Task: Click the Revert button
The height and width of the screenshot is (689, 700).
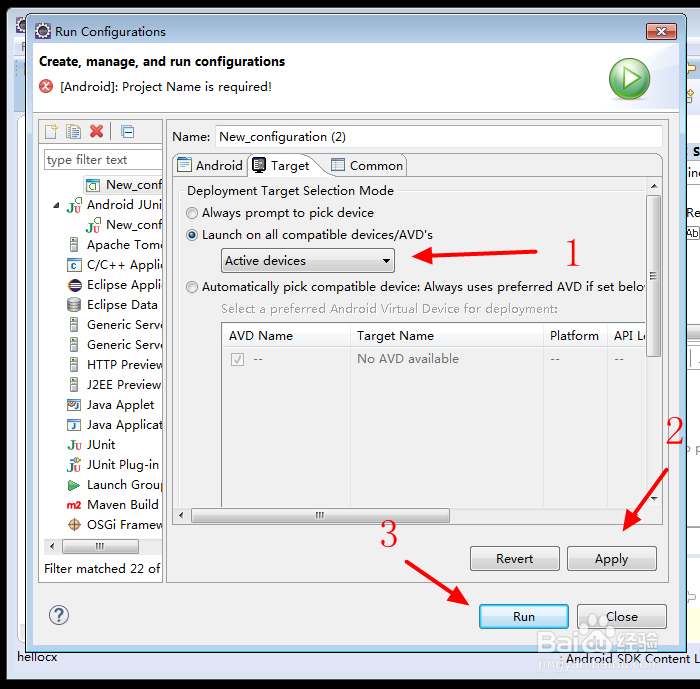Action: (514, 558)
